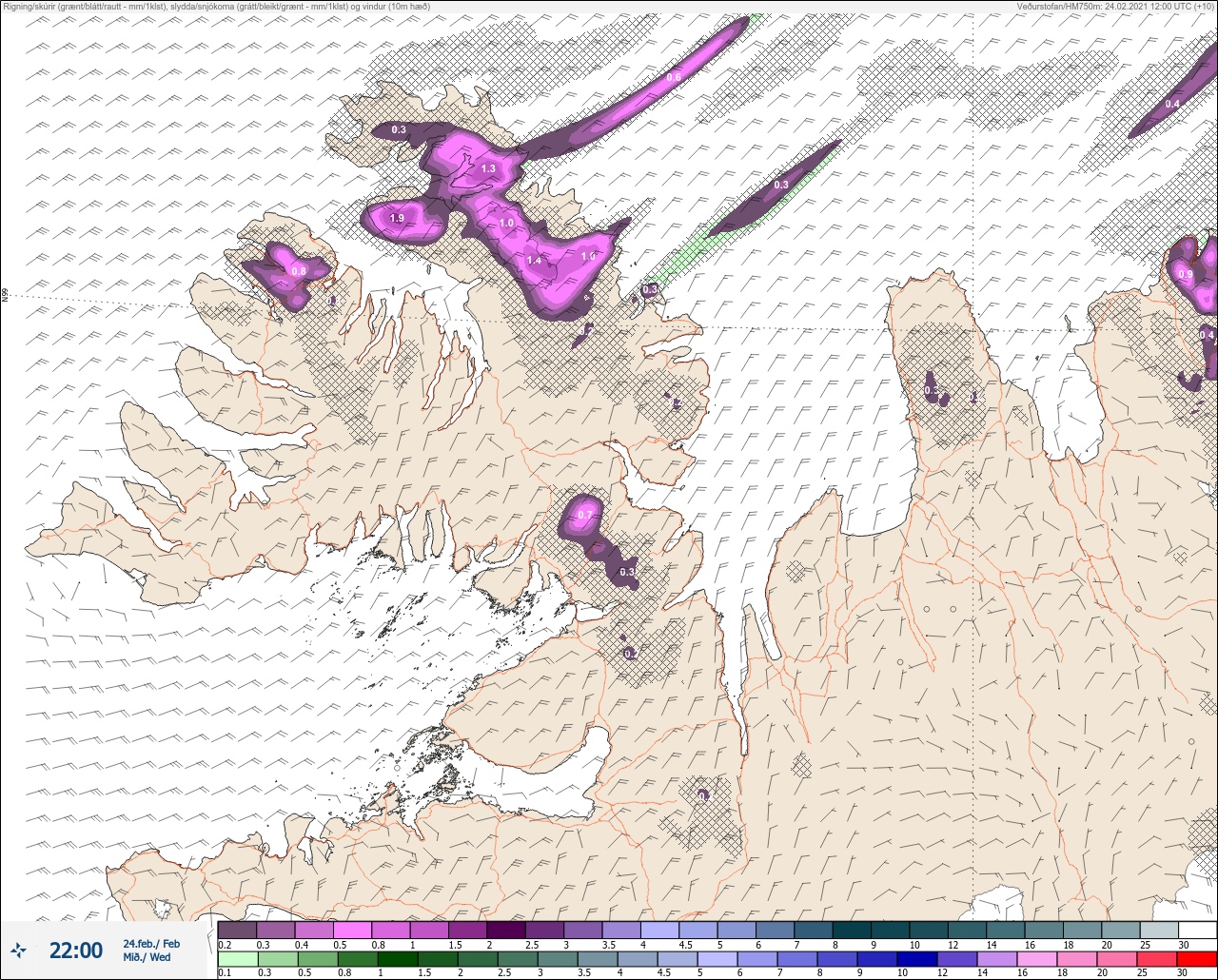Image resolution: width=1218 pixels, height=980 pixels.
Task: Pick the top-row legend swatch starting at 0.5
Action: coord(352,930)
